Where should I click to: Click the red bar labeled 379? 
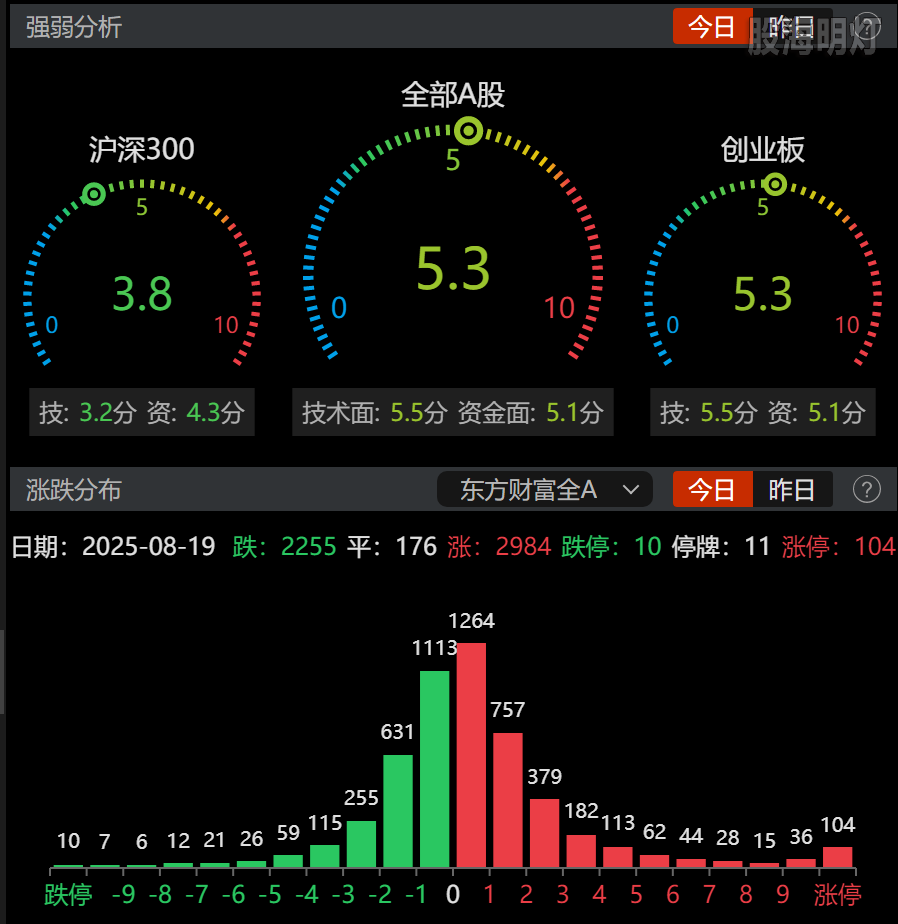point(544,833)
